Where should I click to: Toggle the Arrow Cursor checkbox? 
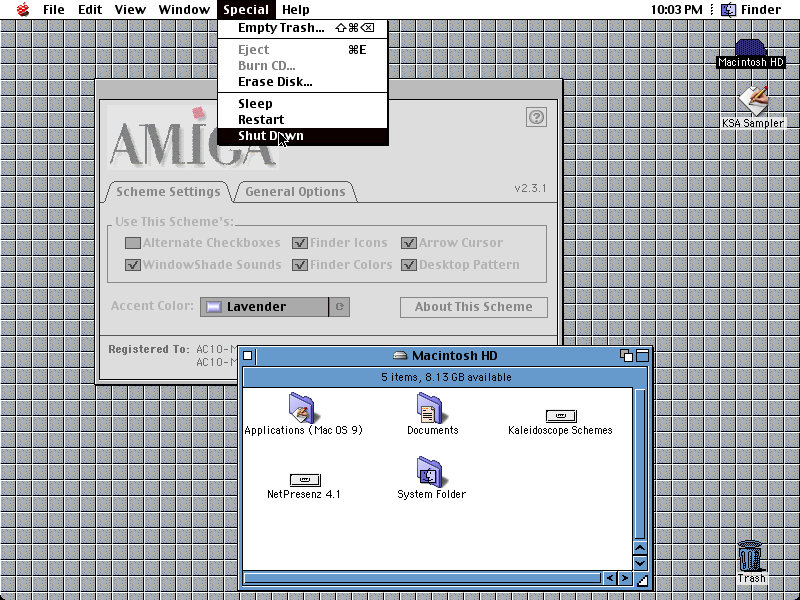click(x=409, y=243)
